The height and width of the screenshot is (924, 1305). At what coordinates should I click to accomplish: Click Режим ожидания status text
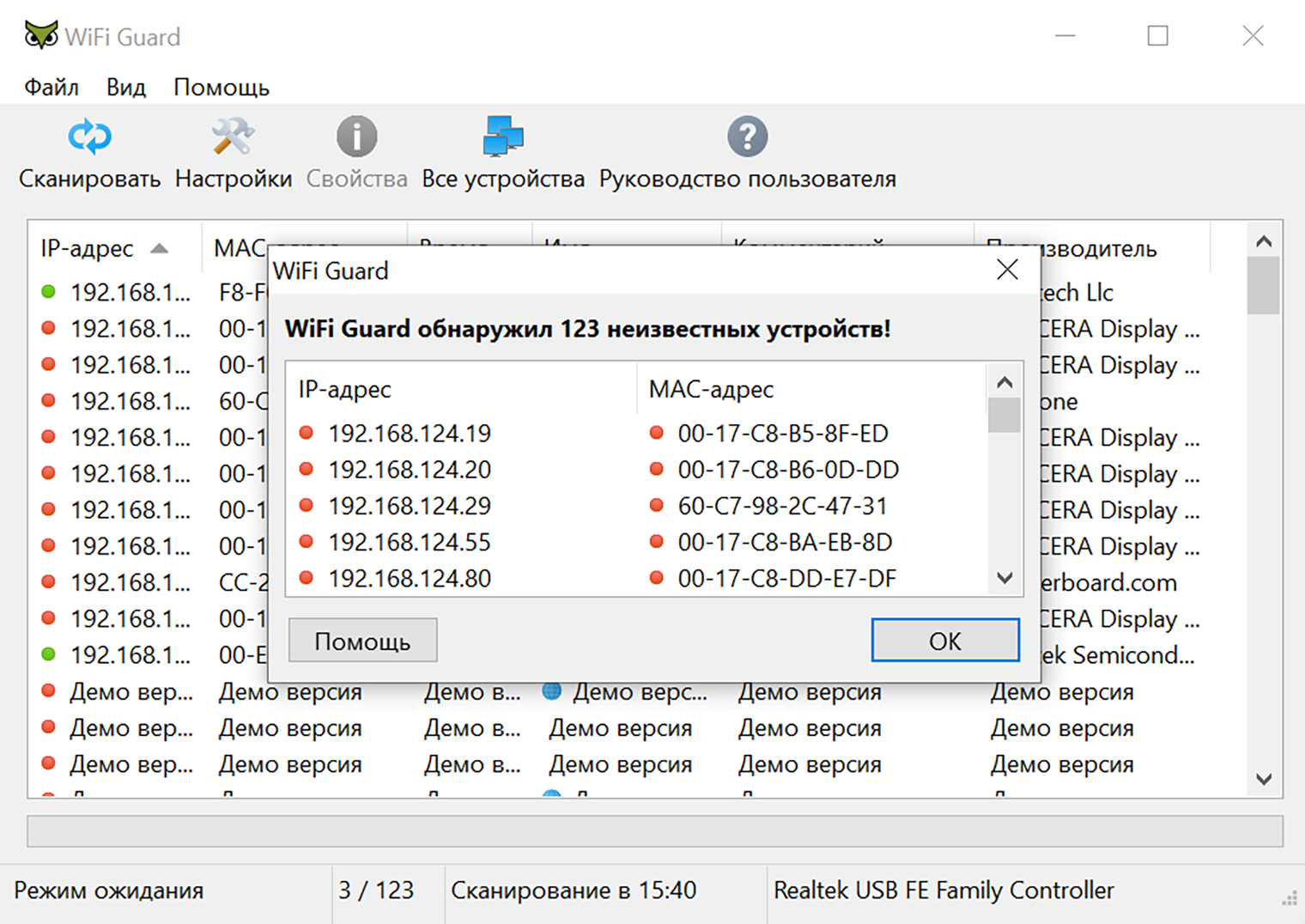109,891
